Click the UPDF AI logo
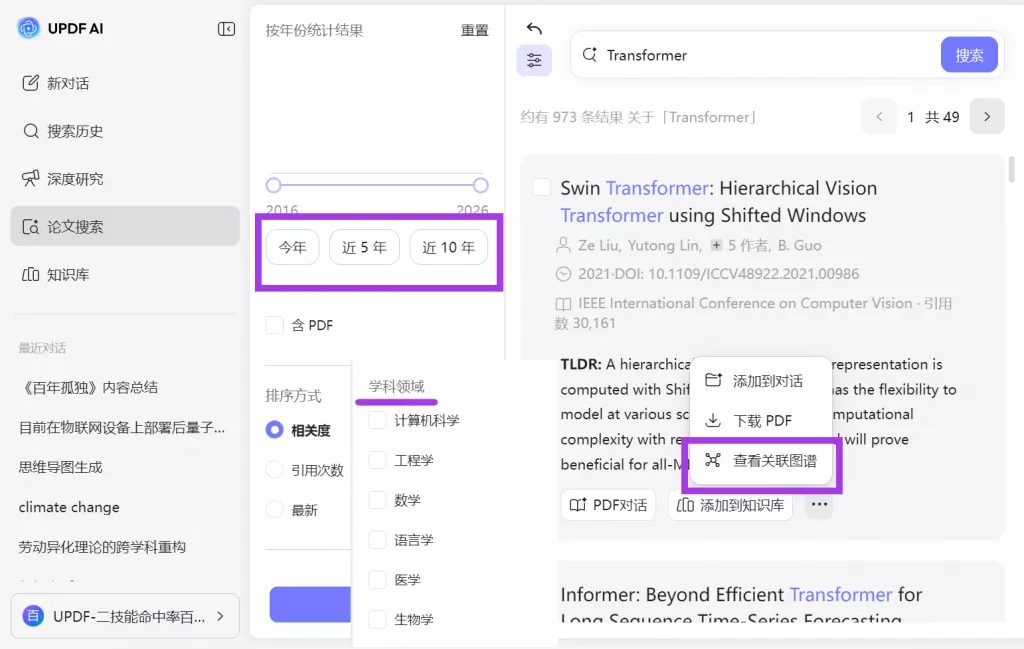This screenshot has height=649, width=1024. pos(28,28)
